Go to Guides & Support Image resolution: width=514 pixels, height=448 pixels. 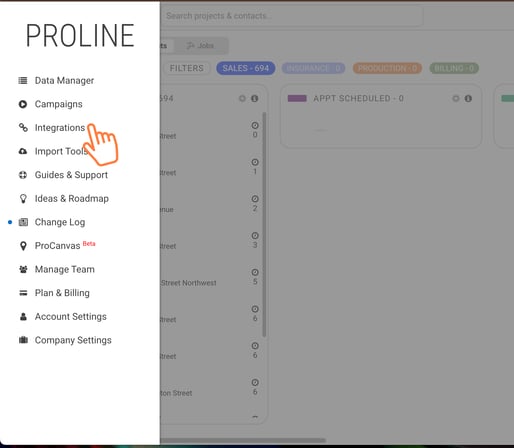pos(71,175)
